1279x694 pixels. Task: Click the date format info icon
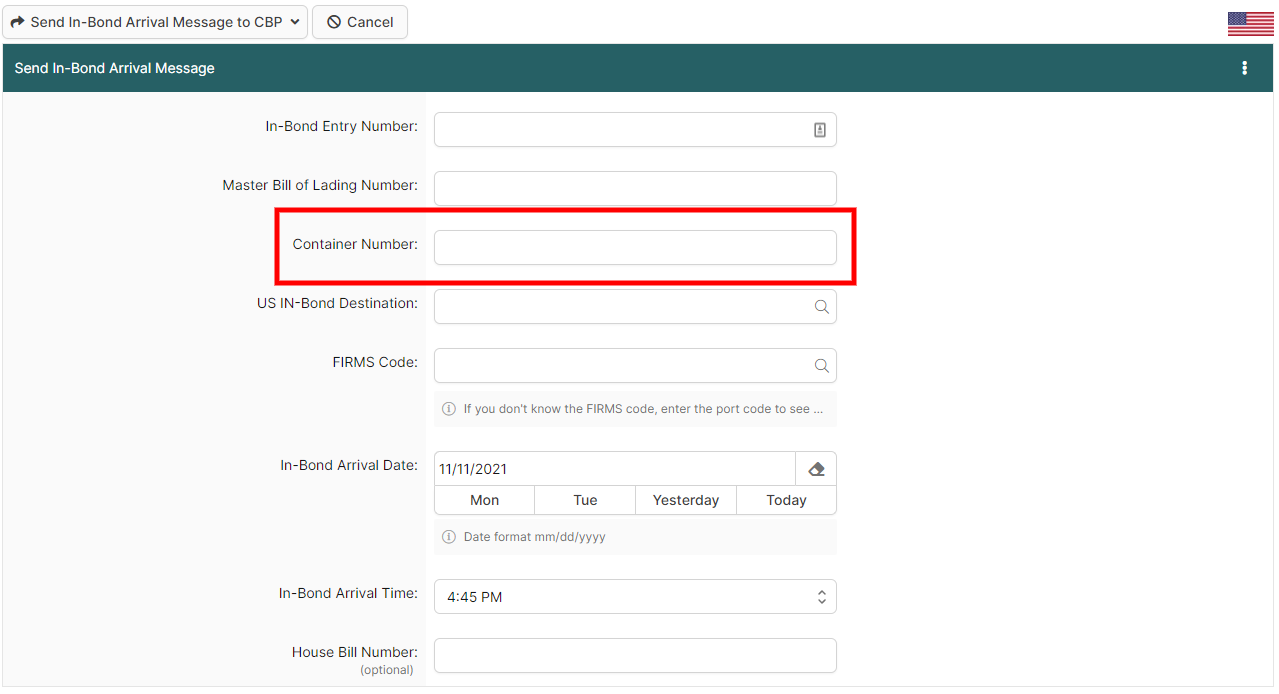[449, 537]
